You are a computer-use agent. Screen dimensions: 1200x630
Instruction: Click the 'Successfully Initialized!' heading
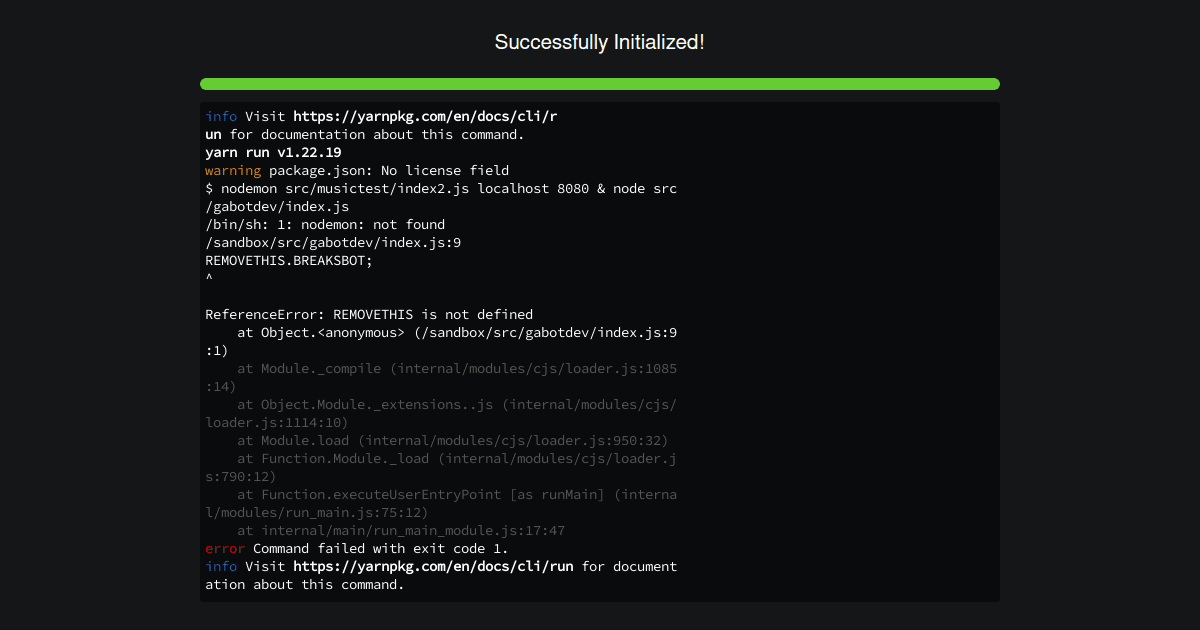click(x=600, y=42)
